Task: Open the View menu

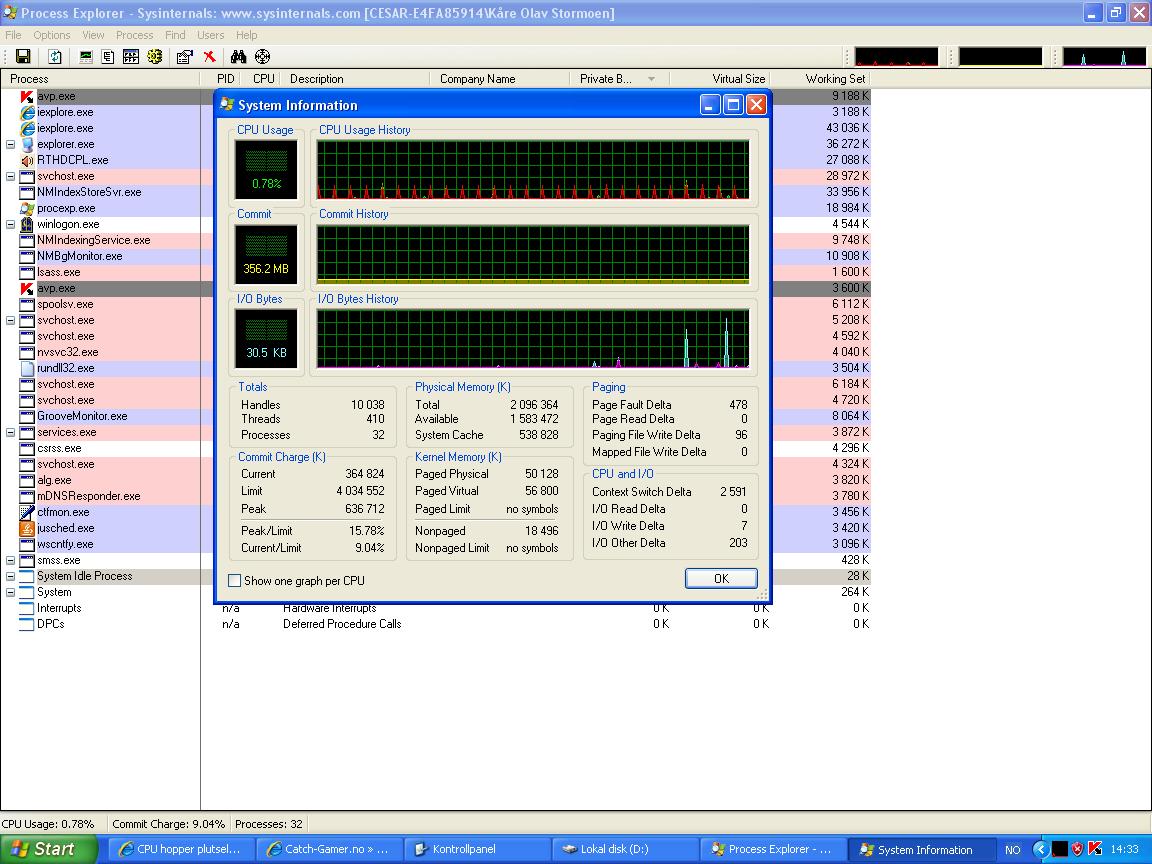Action: 93,35
